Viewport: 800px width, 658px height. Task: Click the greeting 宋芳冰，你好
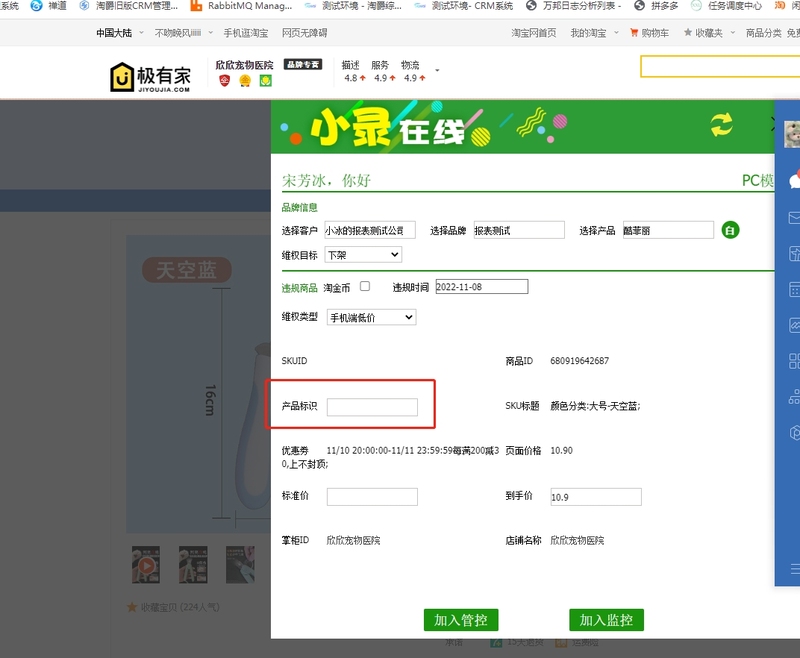point(326,180)
